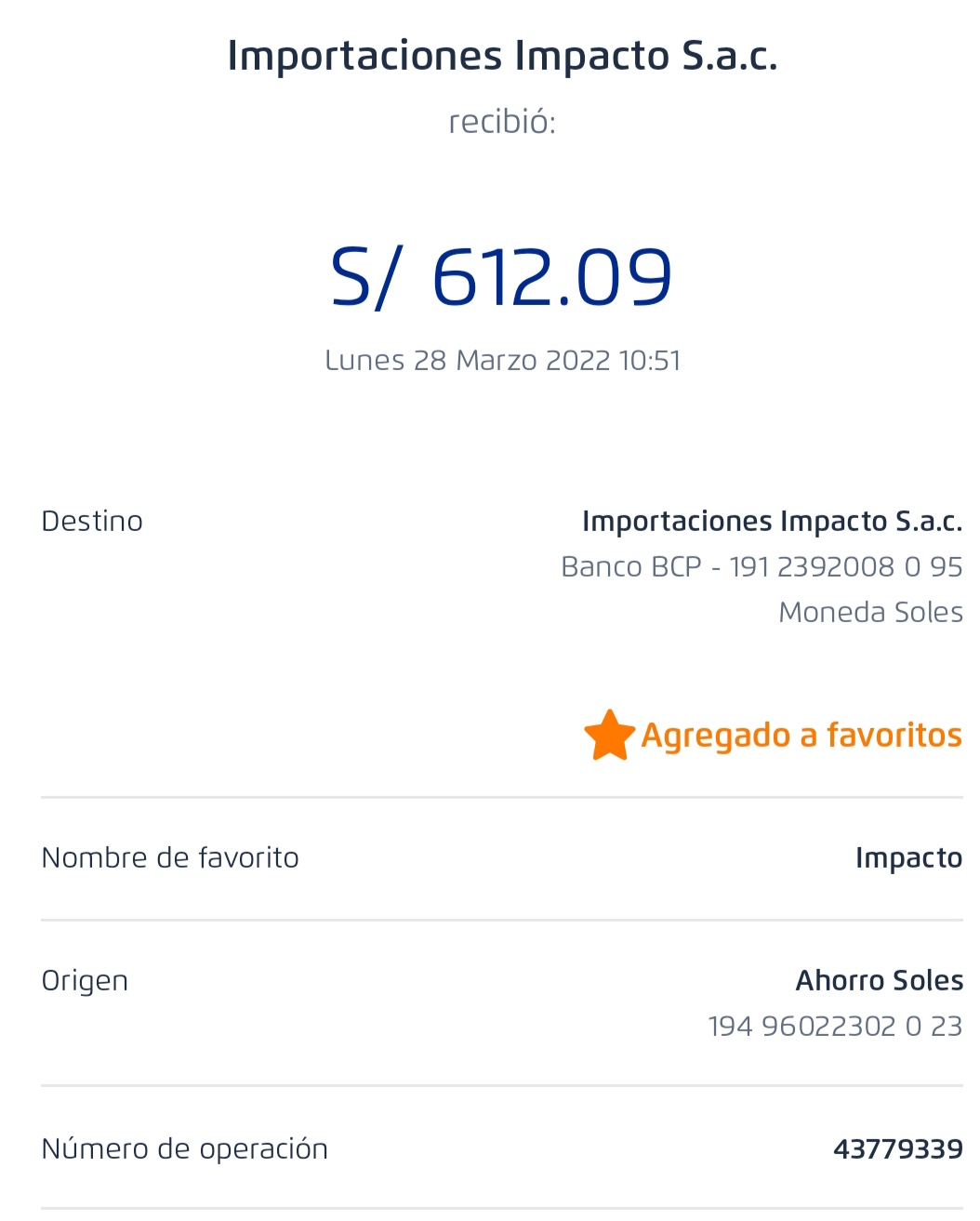
Task: Tap the 10:51 transaction time
Action: pyautogui.click(x=651, y=361)
